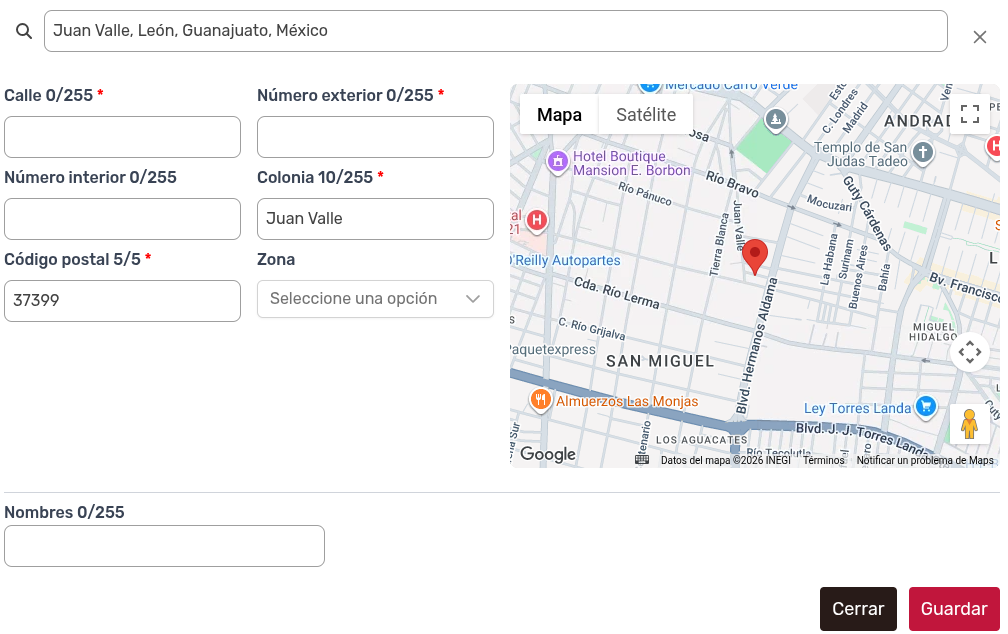Viewport: 1008px width, 634px height.
Task: Open the Zona dropdown
Action: [x=375, y=299]
